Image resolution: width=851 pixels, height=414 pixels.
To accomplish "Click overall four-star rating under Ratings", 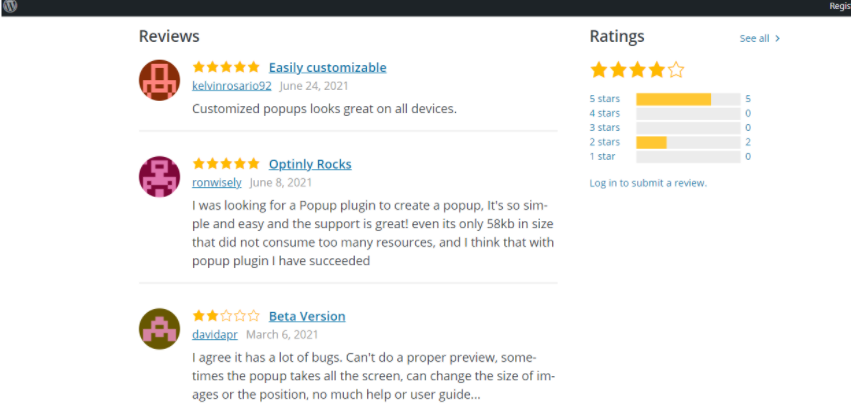I will coord(637,70).
